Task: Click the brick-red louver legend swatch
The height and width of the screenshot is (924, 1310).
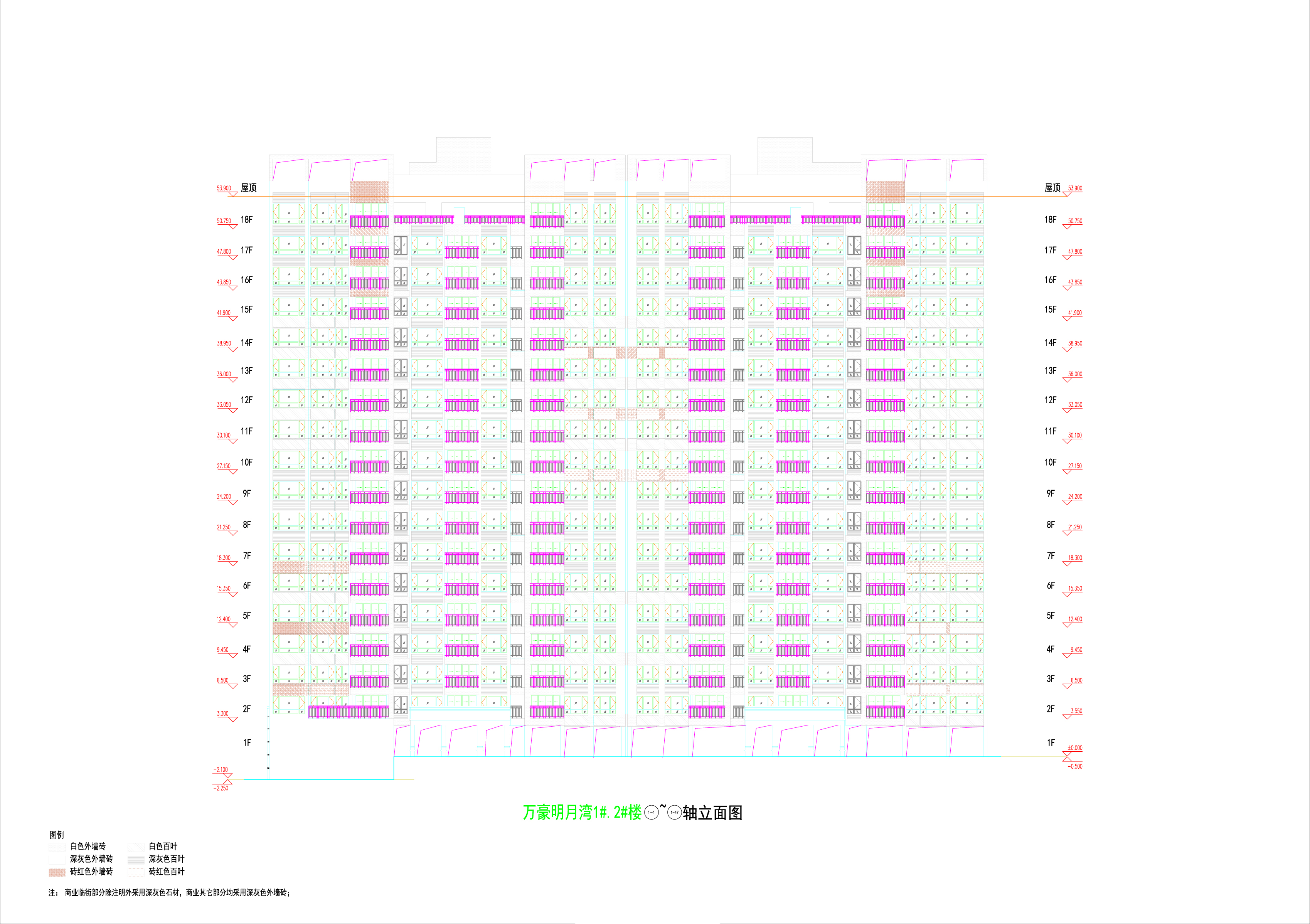Action: (136, 872)
